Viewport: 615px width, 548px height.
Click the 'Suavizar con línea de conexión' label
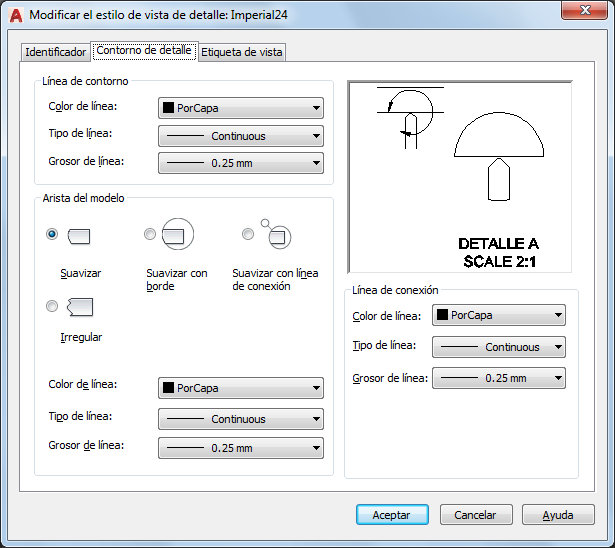click(275, 280)
